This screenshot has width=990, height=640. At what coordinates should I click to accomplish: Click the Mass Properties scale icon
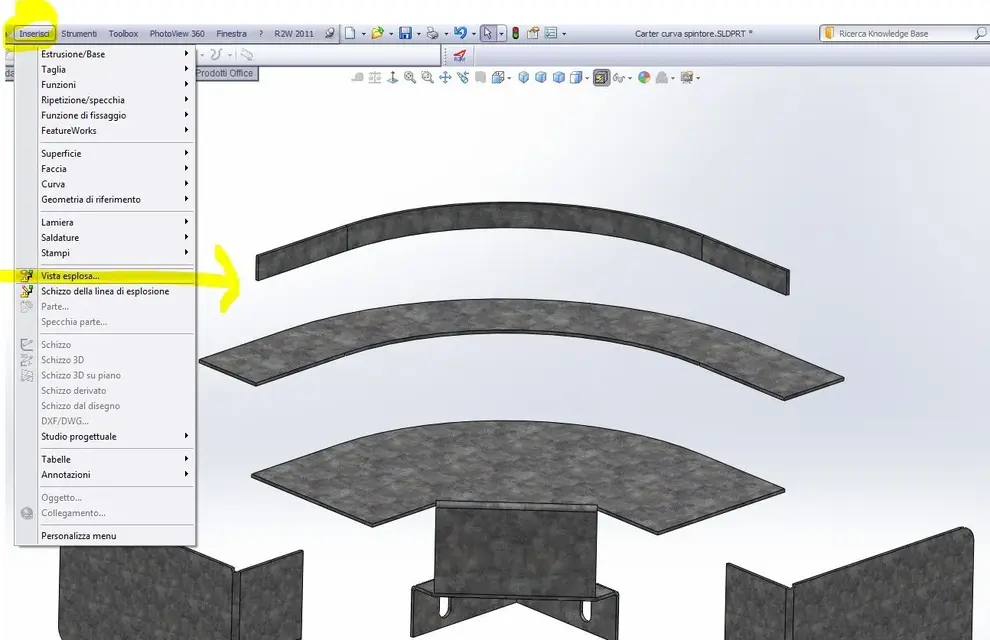tap(374, 78)
